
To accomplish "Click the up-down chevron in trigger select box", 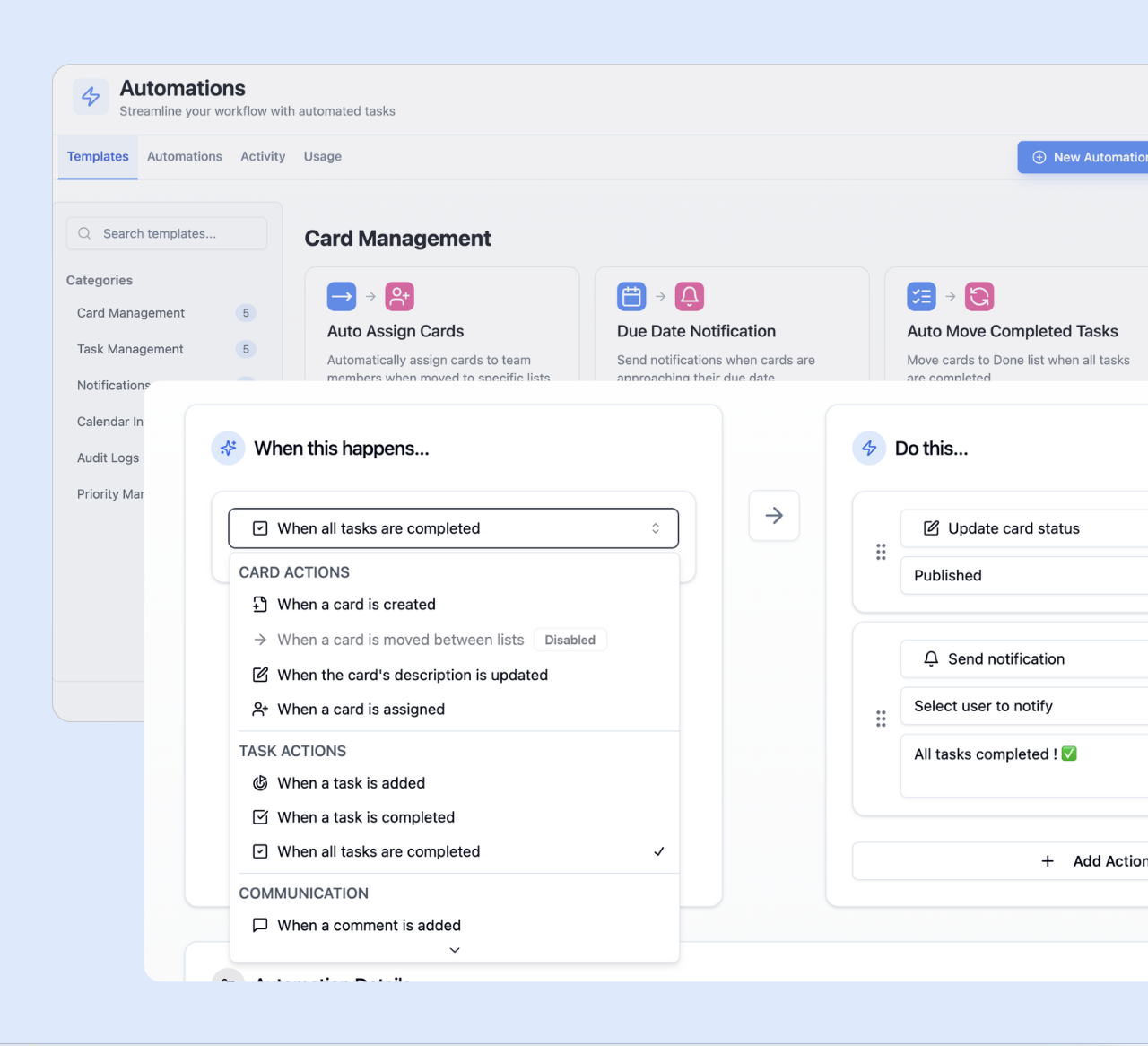I will point(656,528).
